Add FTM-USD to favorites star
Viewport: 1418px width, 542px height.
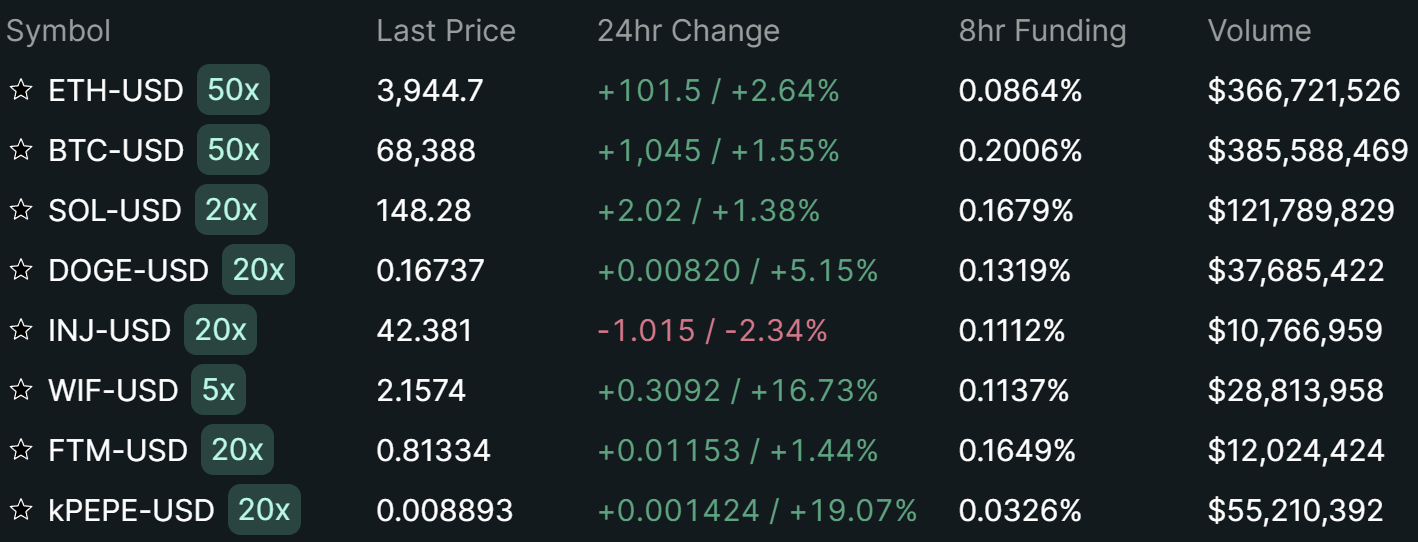[x=20, y=450]
